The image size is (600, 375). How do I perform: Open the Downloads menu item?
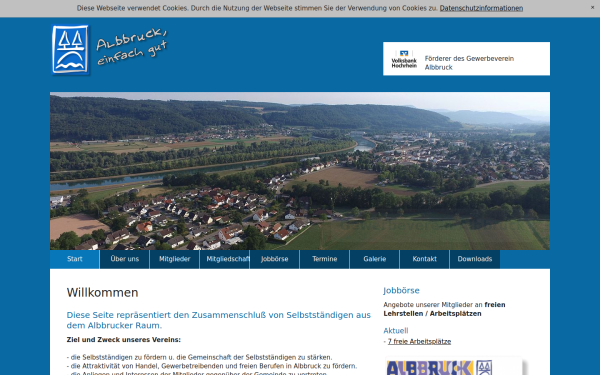475,259
